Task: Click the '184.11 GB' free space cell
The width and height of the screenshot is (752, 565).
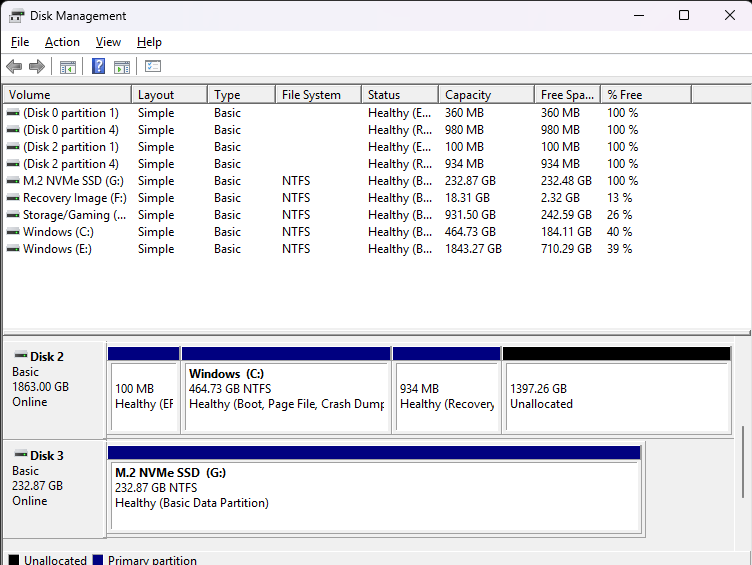Action: click(566, 232)
